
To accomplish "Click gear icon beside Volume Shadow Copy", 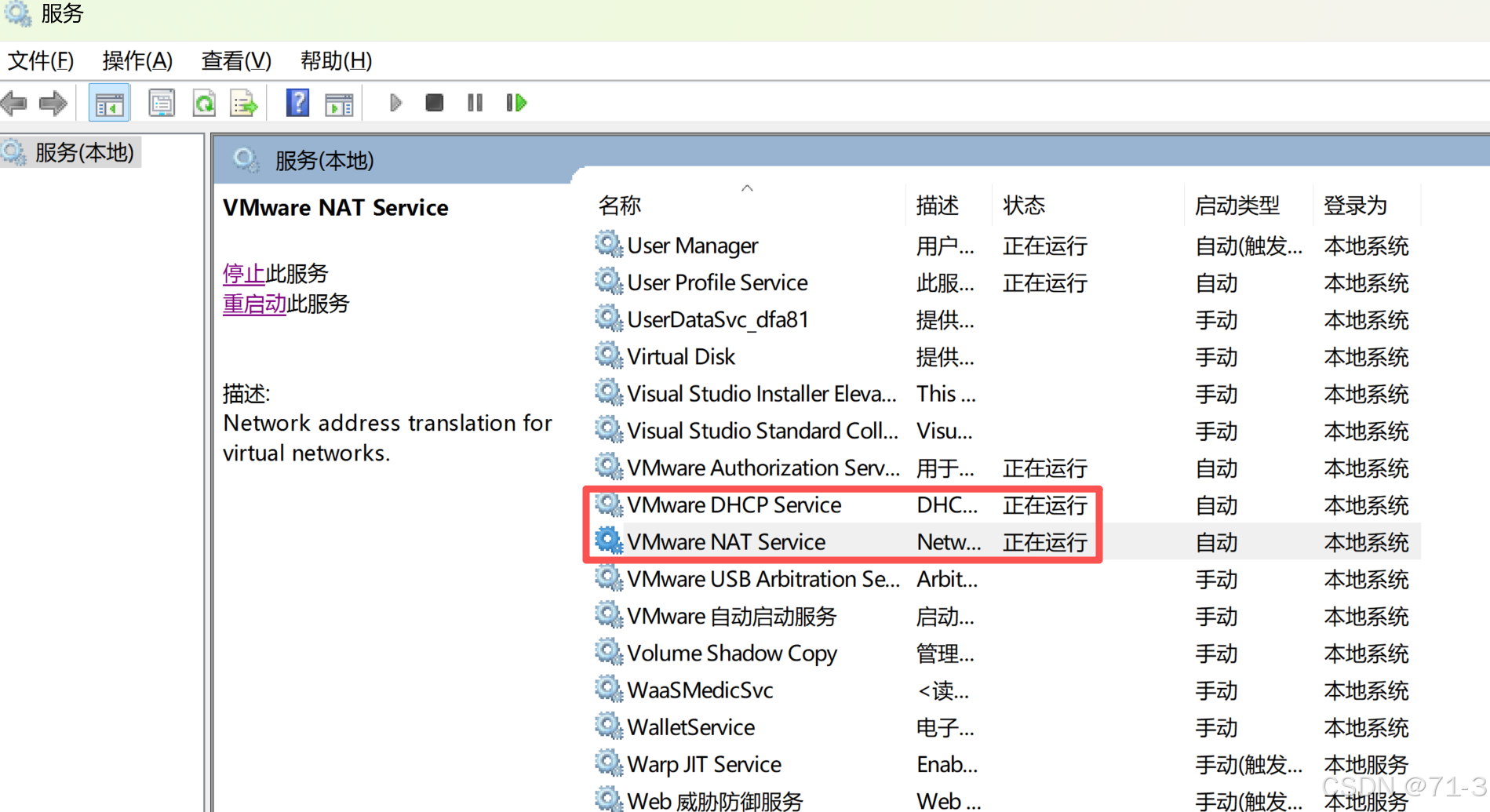I will pyautogui.click(x=608, y=653).
